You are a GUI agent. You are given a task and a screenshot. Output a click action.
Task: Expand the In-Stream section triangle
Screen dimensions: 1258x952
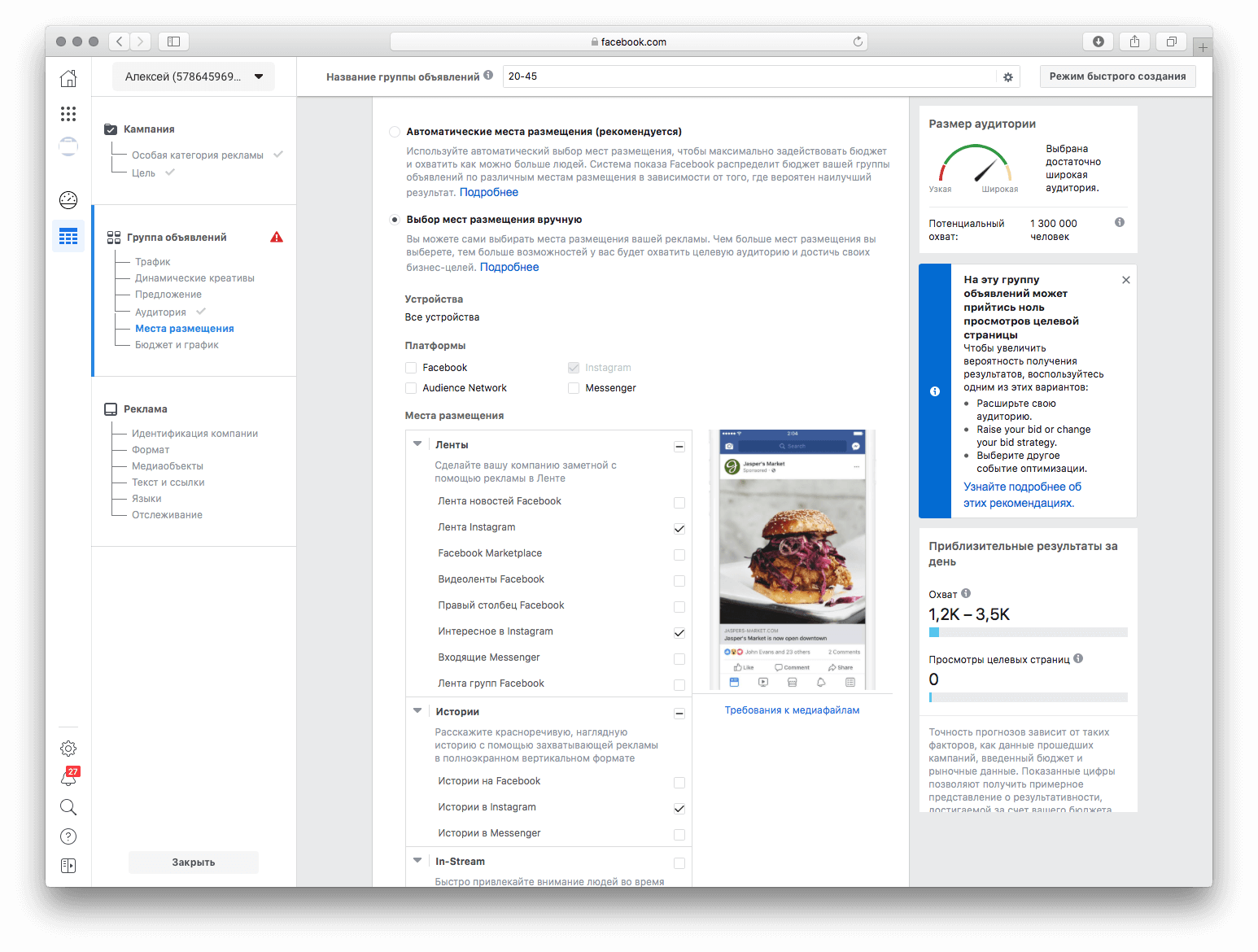[x=417, y=861]
